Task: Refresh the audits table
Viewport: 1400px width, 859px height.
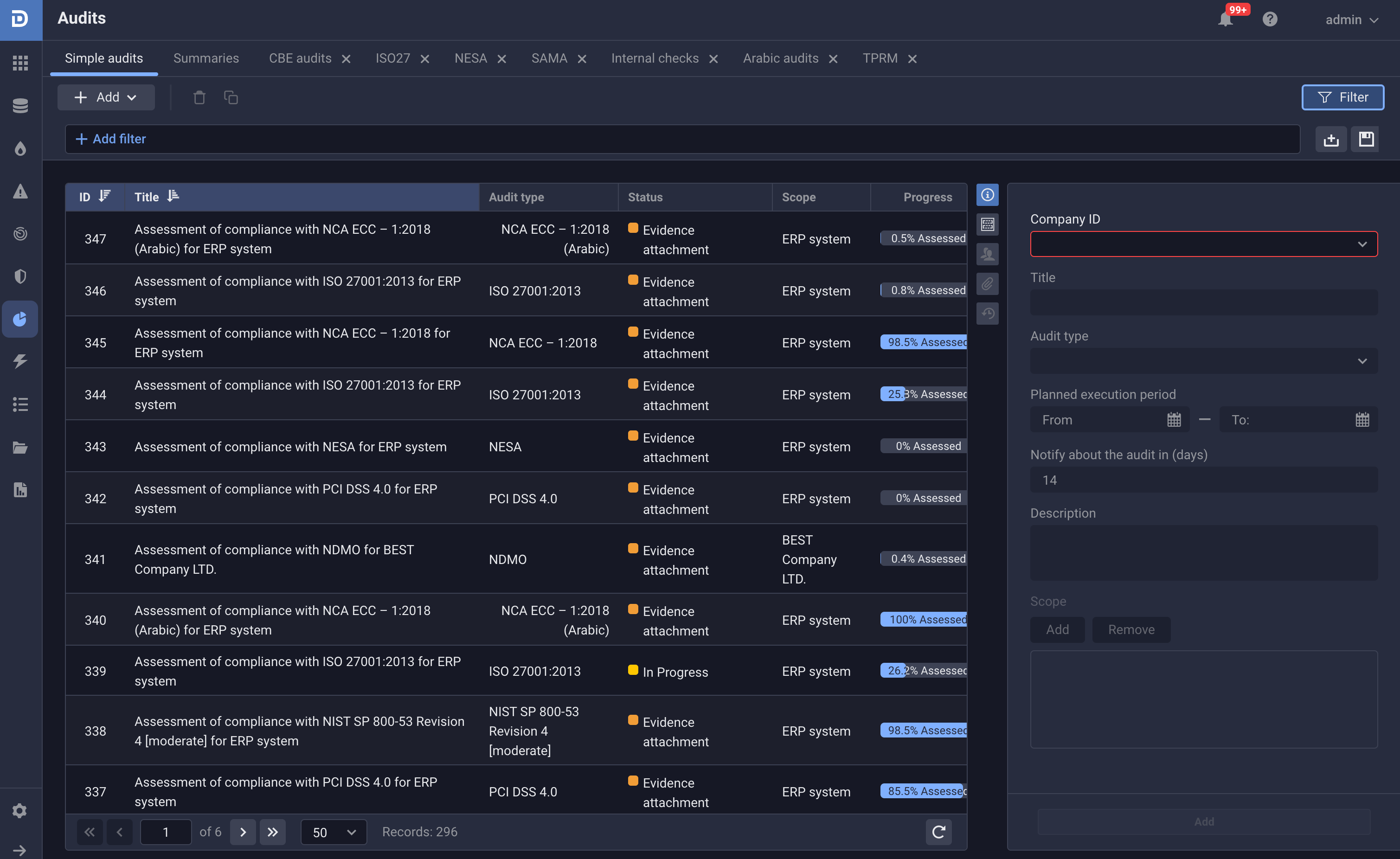Action: tap(938, 832)
